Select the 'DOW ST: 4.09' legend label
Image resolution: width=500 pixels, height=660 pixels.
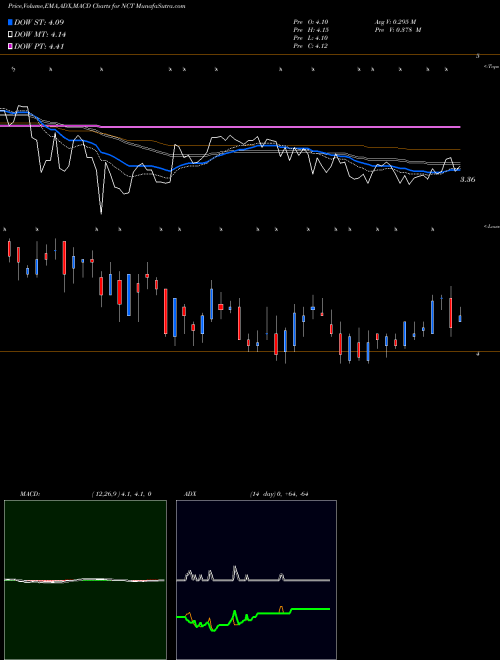(39, 22)
